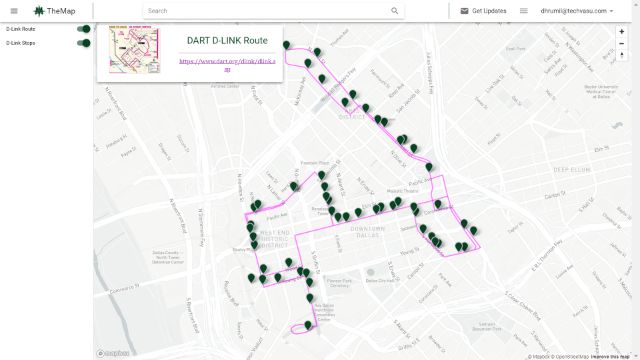Click the Get Updates envelope icon
The image size is (640, 360).
click(x=464, y=11)
